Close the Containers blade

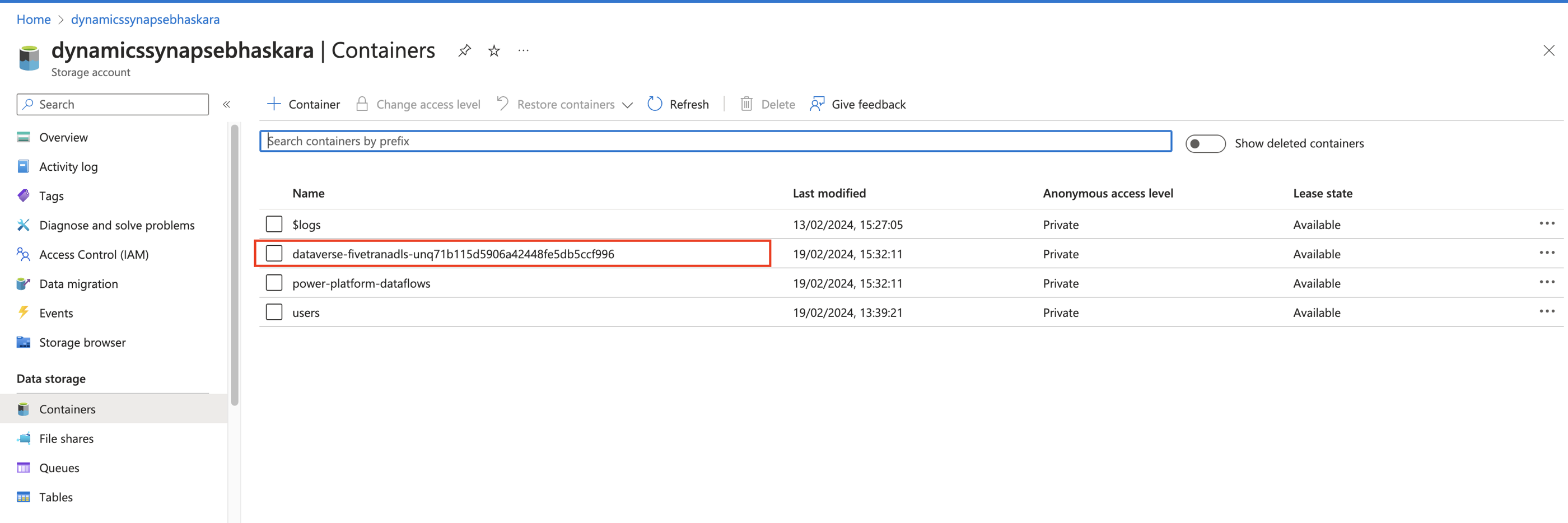pyautogui.click(x=1548, y=50)
